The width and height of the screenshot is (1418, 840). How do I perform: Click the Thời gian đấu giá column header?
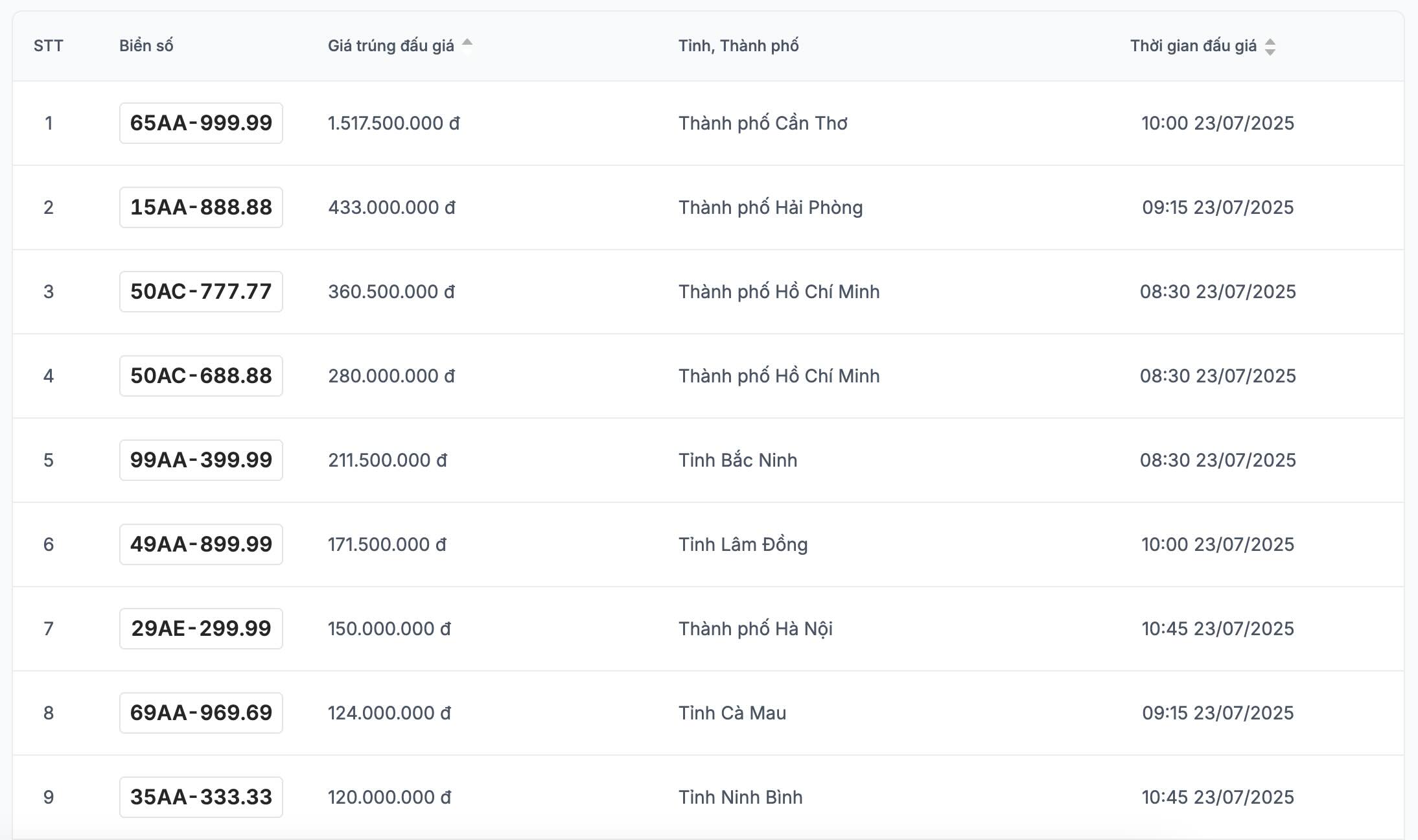pos(1193,46)
